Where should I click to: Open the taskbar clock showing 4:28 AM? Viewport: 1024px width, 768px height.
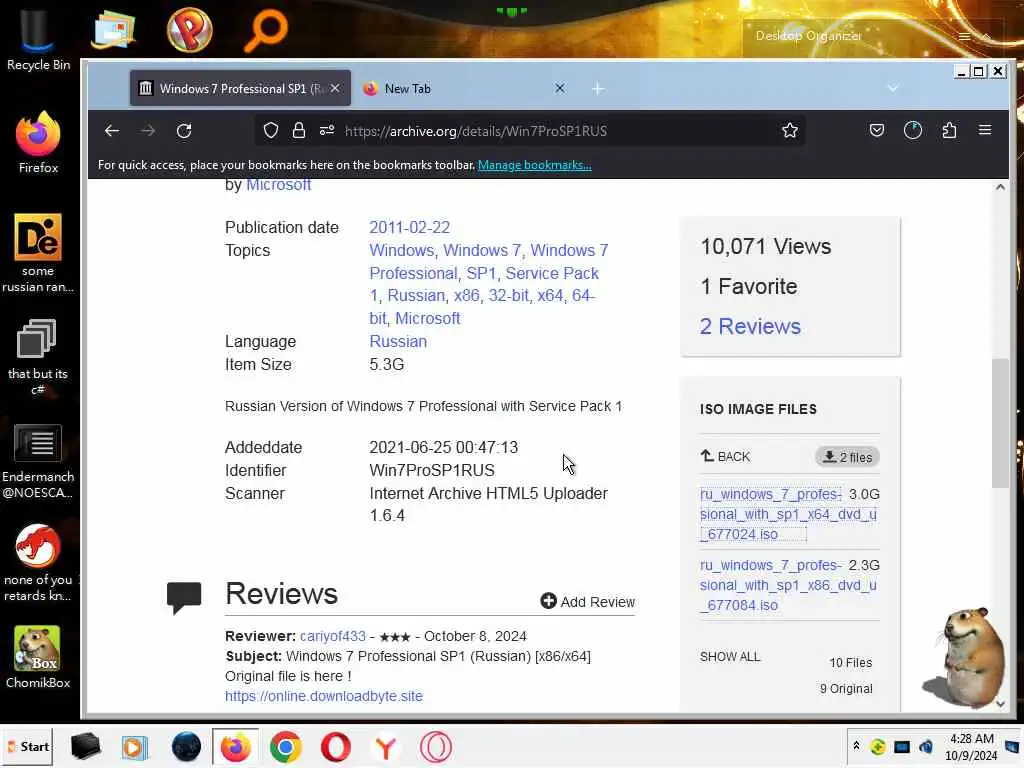(x=971, y=747)
